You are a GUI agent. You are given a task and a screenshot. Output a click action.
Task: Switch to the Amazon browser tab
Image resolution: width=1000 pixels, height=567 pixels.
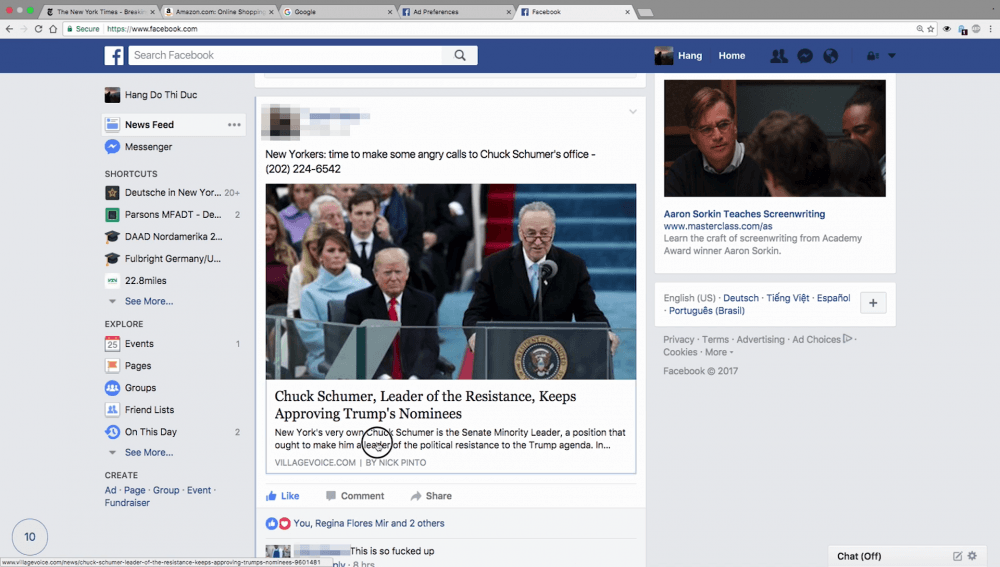point(220,12)
